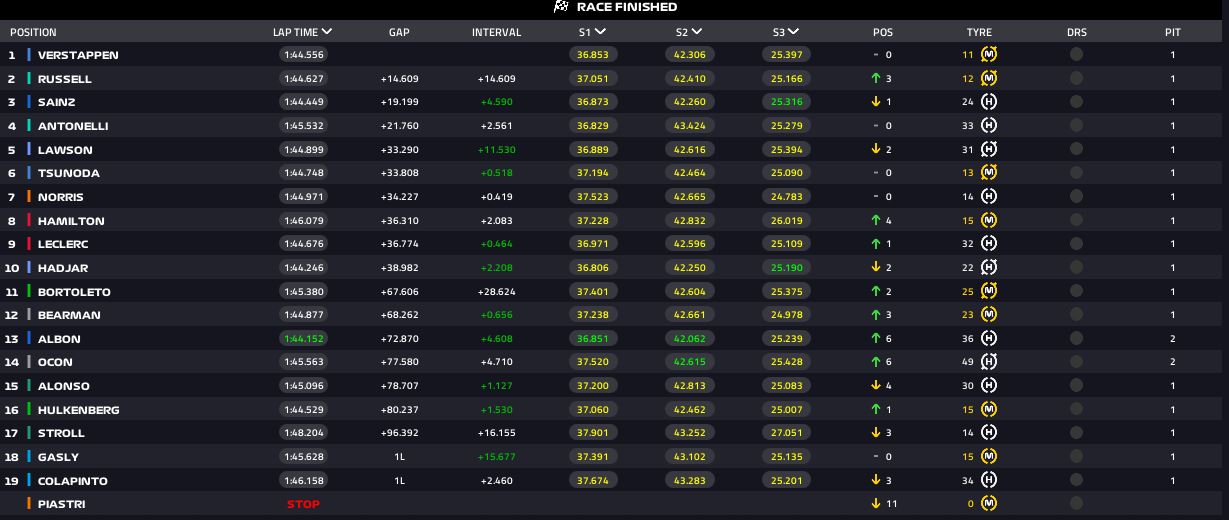This screenshot has width=1229, height=520.
Task: Click Russell's medium tyre icon
Action: tap(989, 79)
